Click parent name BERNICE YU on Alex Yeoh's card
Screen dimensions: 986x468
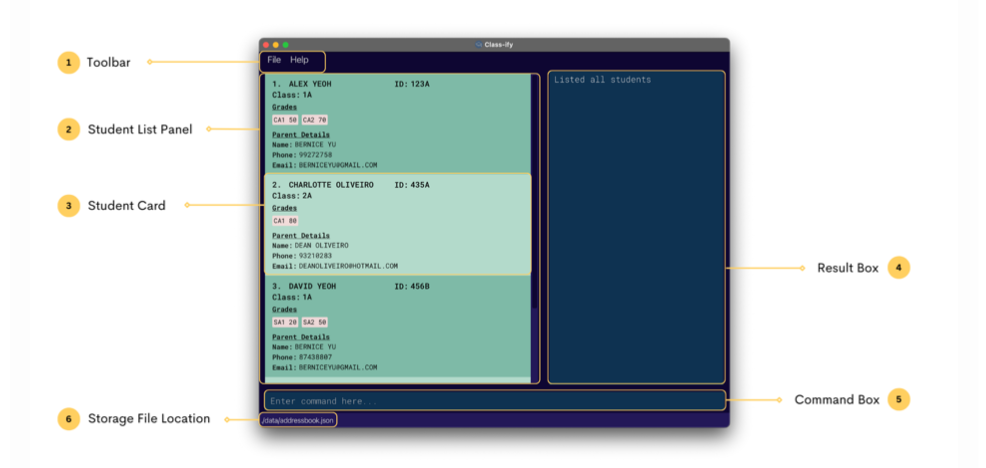pyautogui.click(x=315, y=145)
